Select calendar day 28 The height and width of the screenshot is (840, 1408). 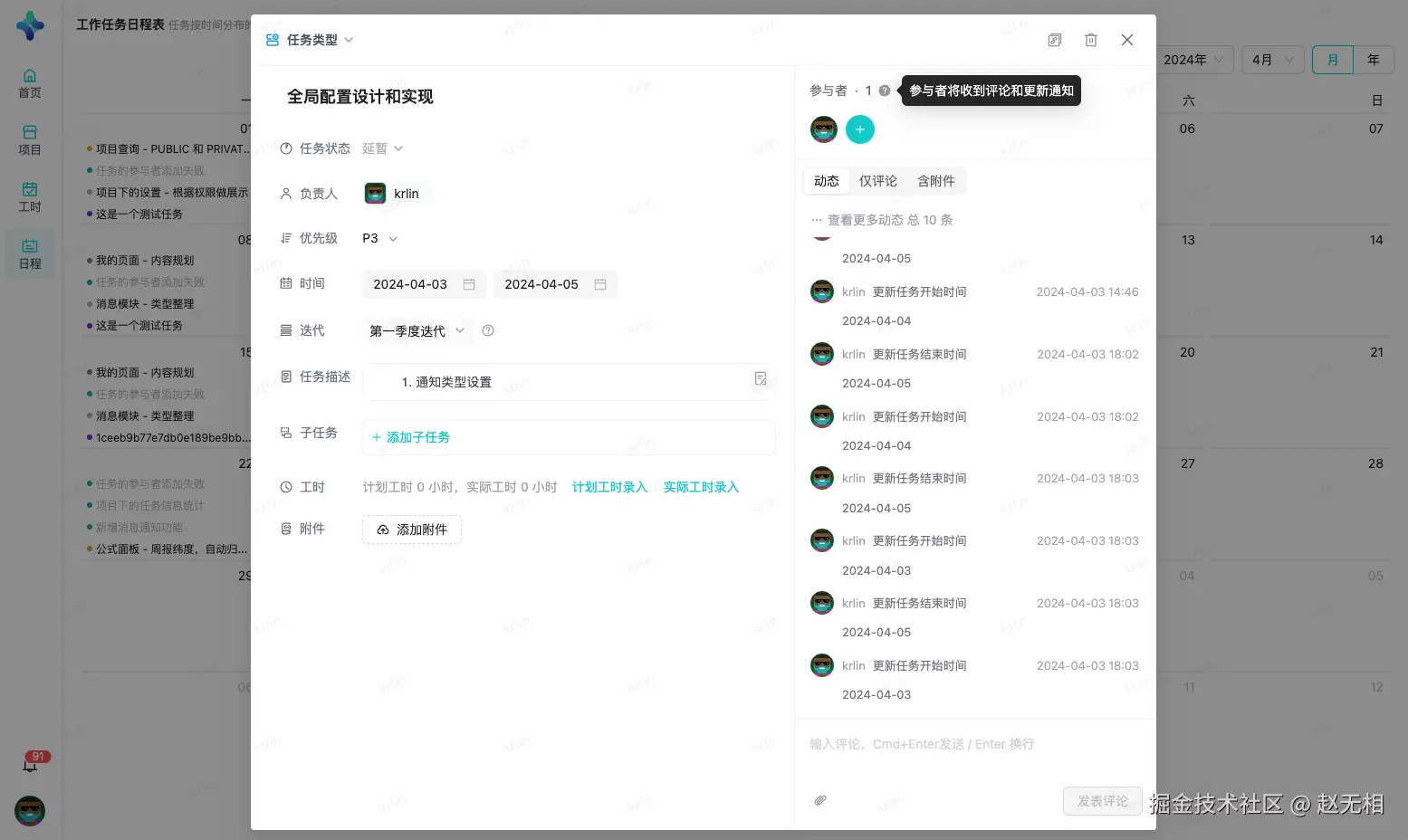pyautogui.click(x=1376, y=463)
